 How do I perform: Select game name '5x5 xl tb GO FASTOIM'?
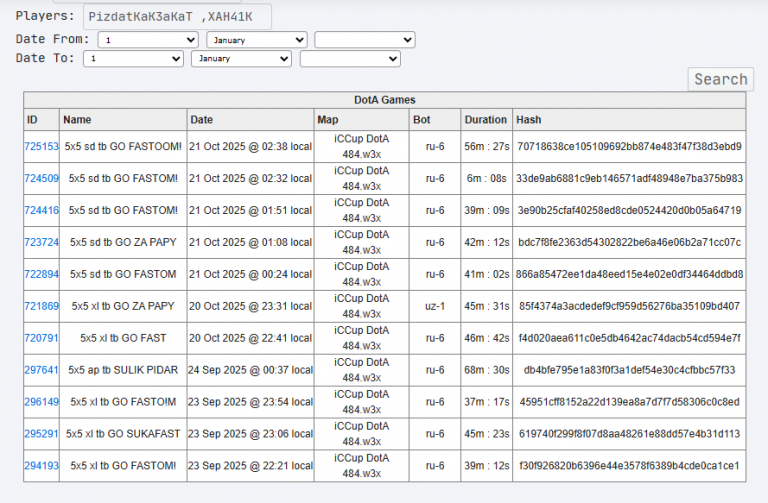click(x=123, y=402)
